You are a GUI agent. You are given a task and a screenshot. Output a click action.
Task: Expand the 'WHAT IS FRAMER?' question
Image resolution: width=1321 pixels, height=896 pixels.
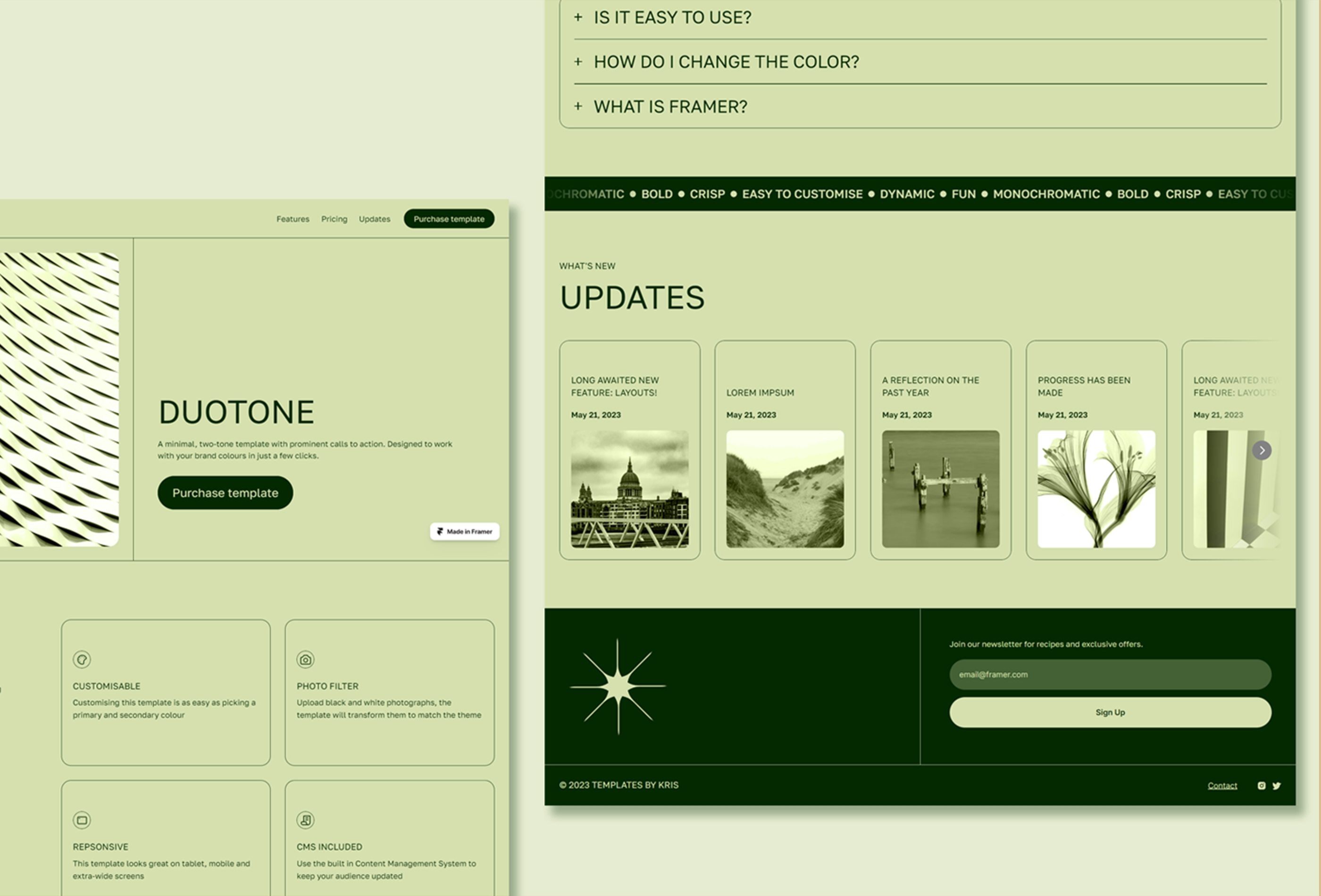pos(671,106)
